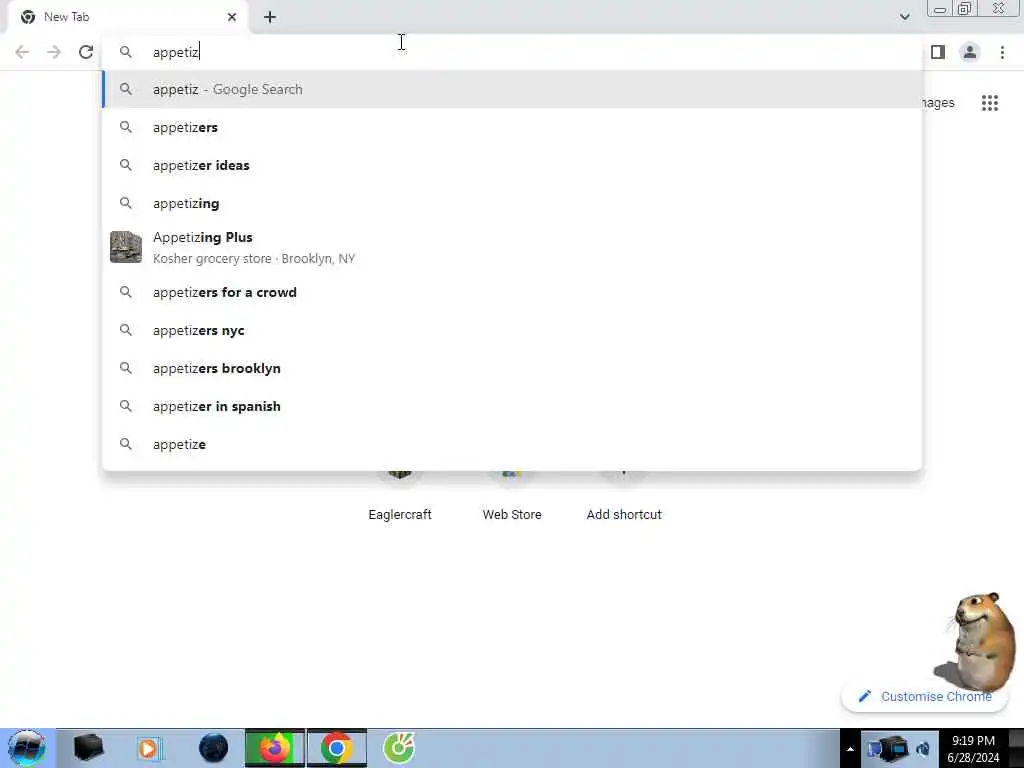Open the Appetizing Plus place suggestion

512,248
